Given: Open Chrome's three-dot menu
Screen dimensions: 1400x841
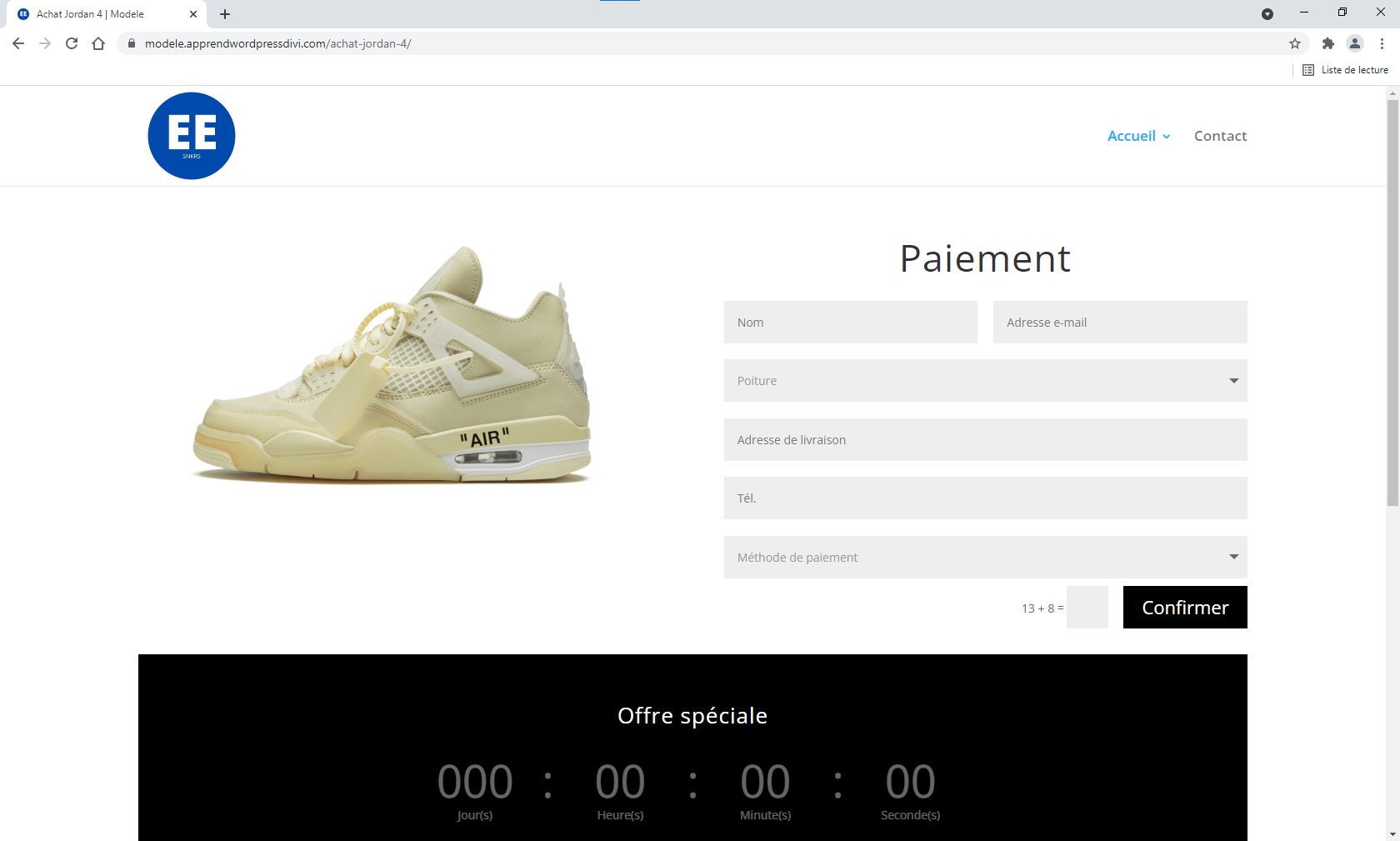Looking at the screenshot, I should pos(1382,43).
